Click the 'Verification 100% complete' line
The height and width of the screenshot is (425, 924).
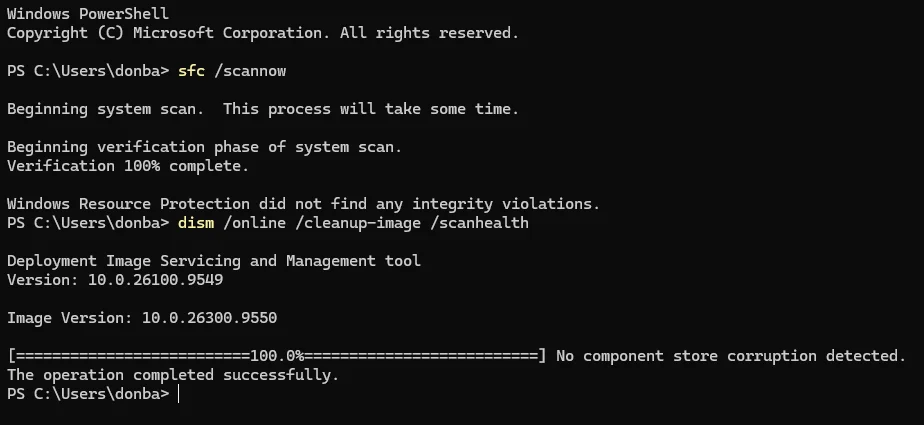point(128,166)
